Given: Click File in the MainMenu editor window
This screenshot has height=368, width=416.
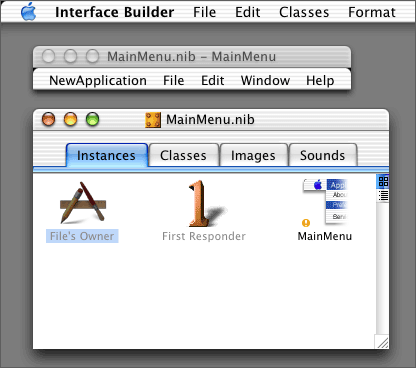Looking at the screenshot, I should (173, 81).
